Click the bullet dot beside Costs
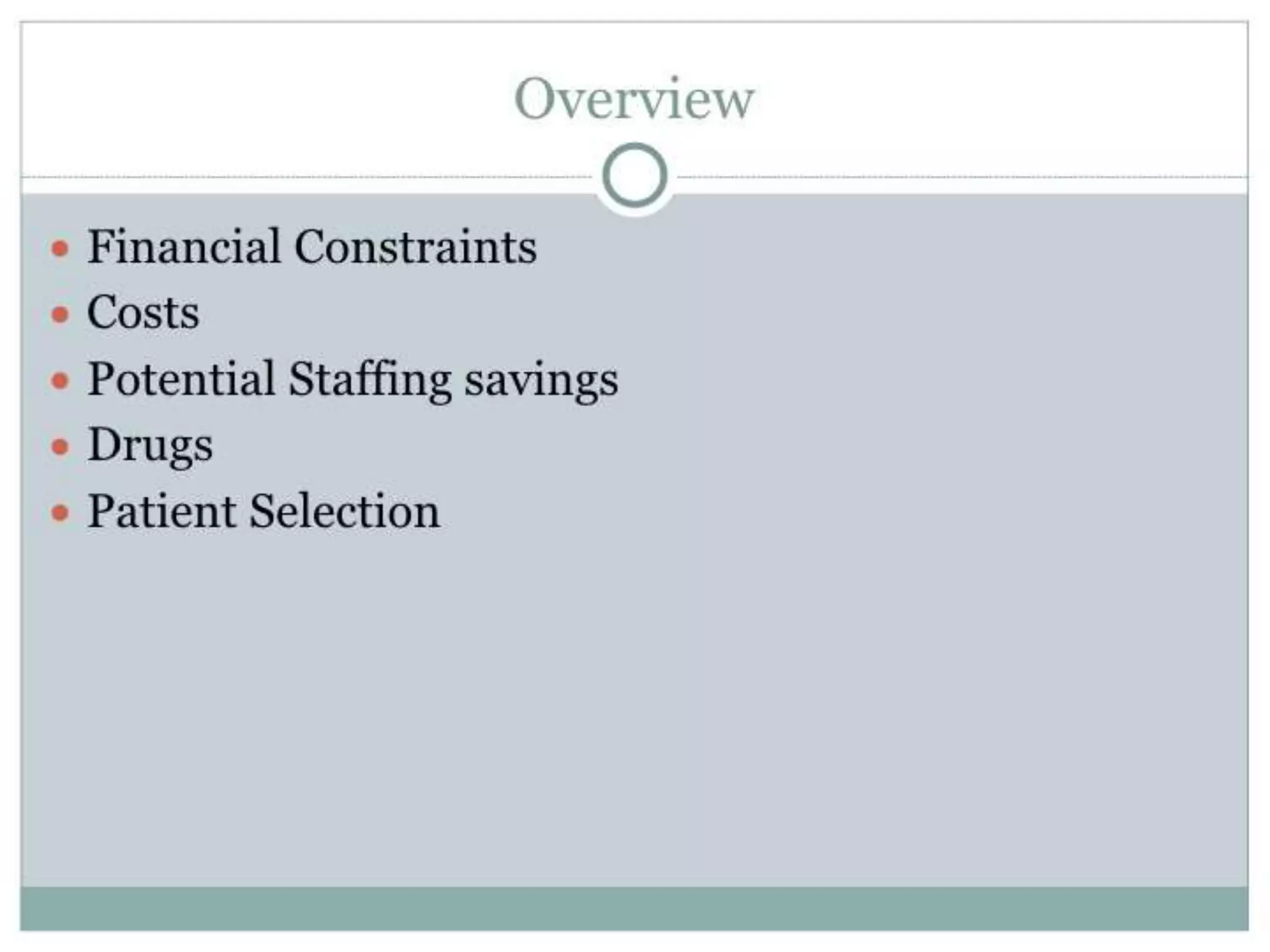 pos(60,314)
